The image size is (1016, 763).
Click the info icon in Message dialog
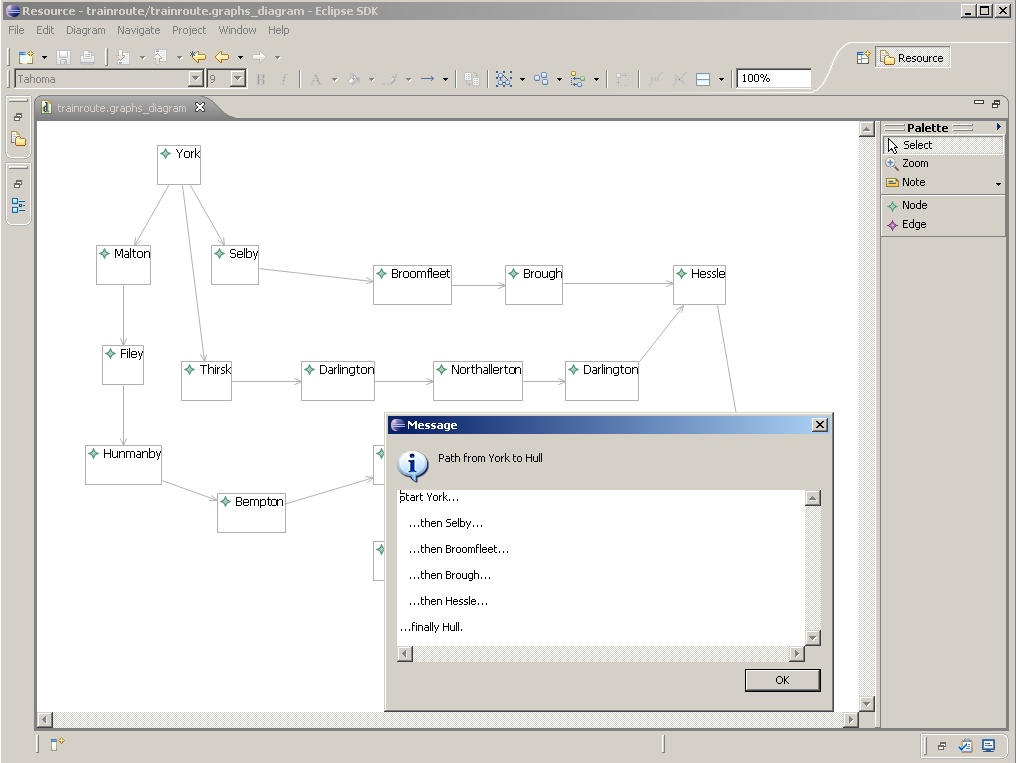[x=413, y=465]
